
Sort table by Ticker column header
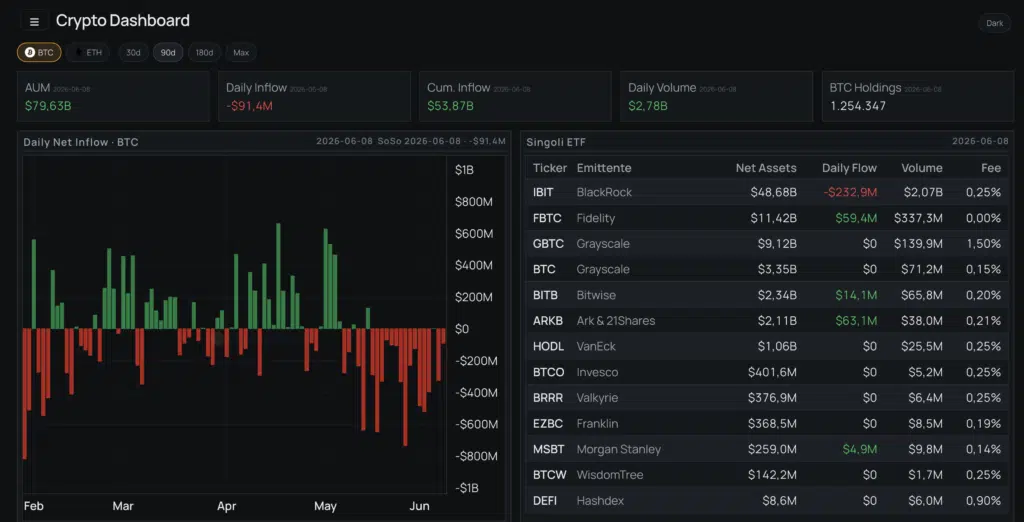tap(550, 168)
